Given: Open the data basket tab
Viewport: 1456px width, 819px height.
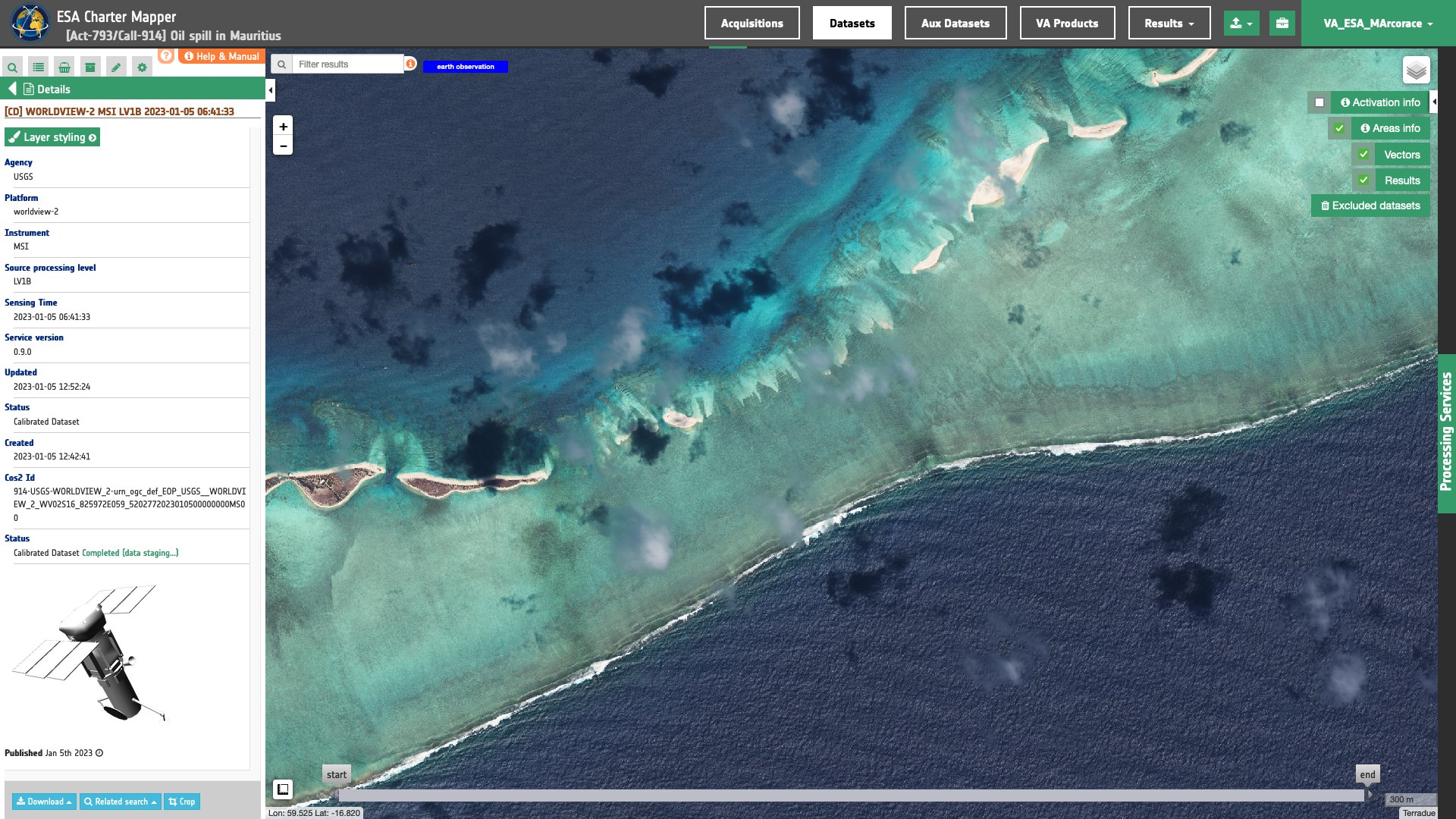Looking at the screenshot, I should [x=64, y=67].
